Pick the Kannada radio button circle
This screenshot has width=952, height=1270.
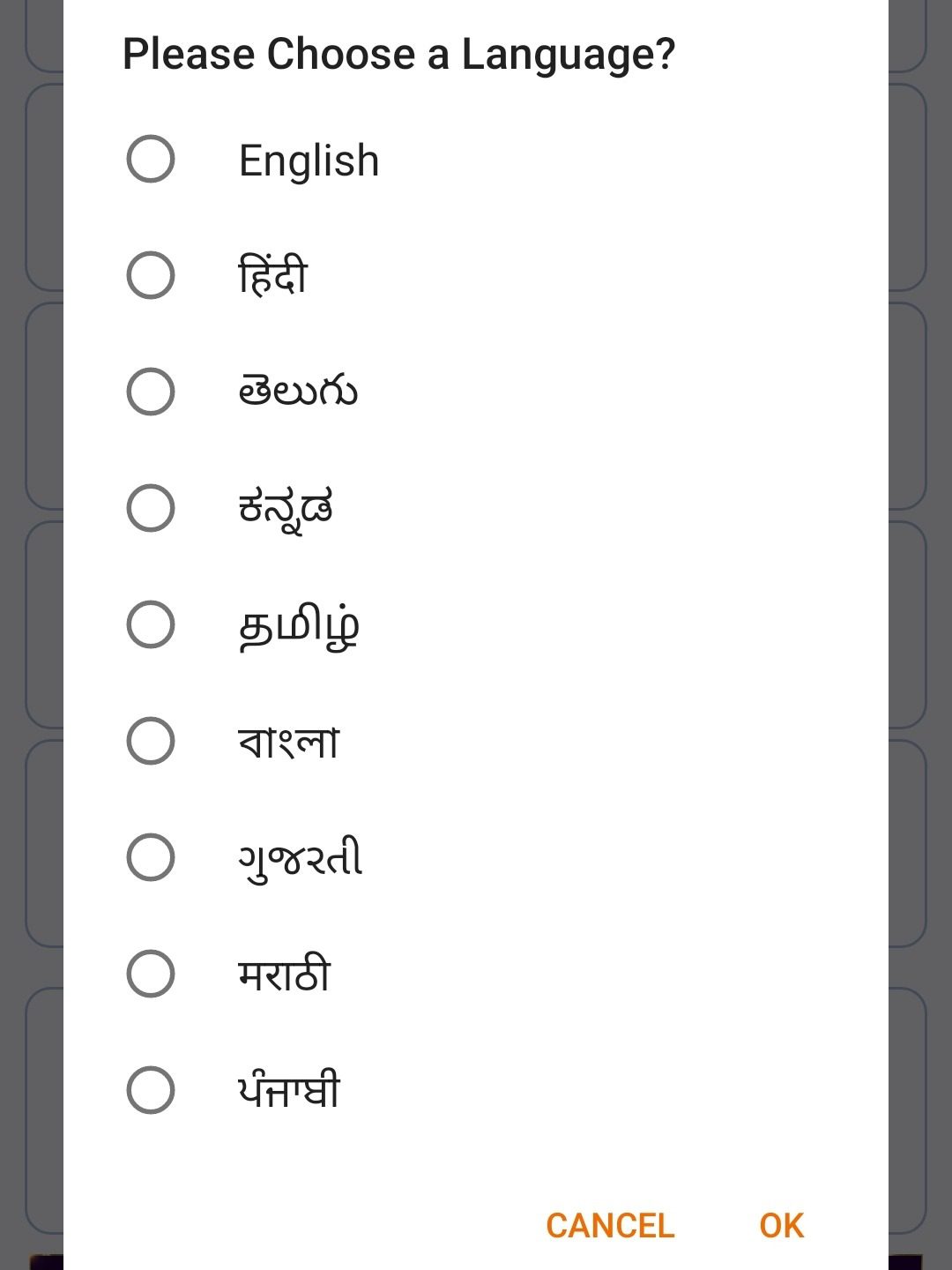(x=151, y=508)
